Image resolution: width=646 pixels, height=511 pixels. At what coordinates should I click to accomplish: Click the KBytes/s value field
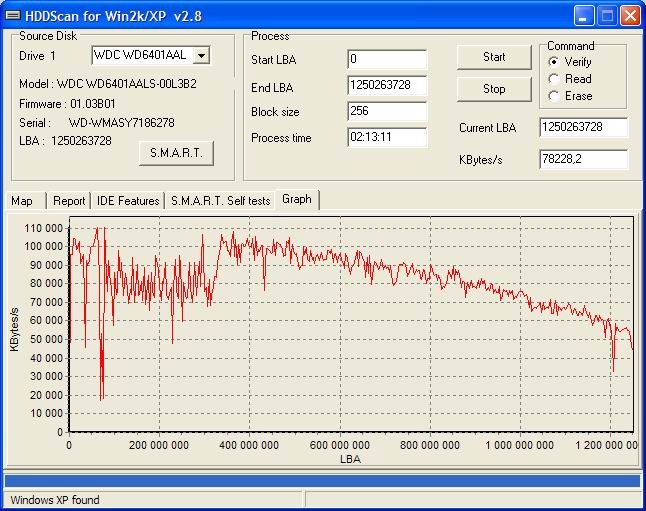point(583,159)
